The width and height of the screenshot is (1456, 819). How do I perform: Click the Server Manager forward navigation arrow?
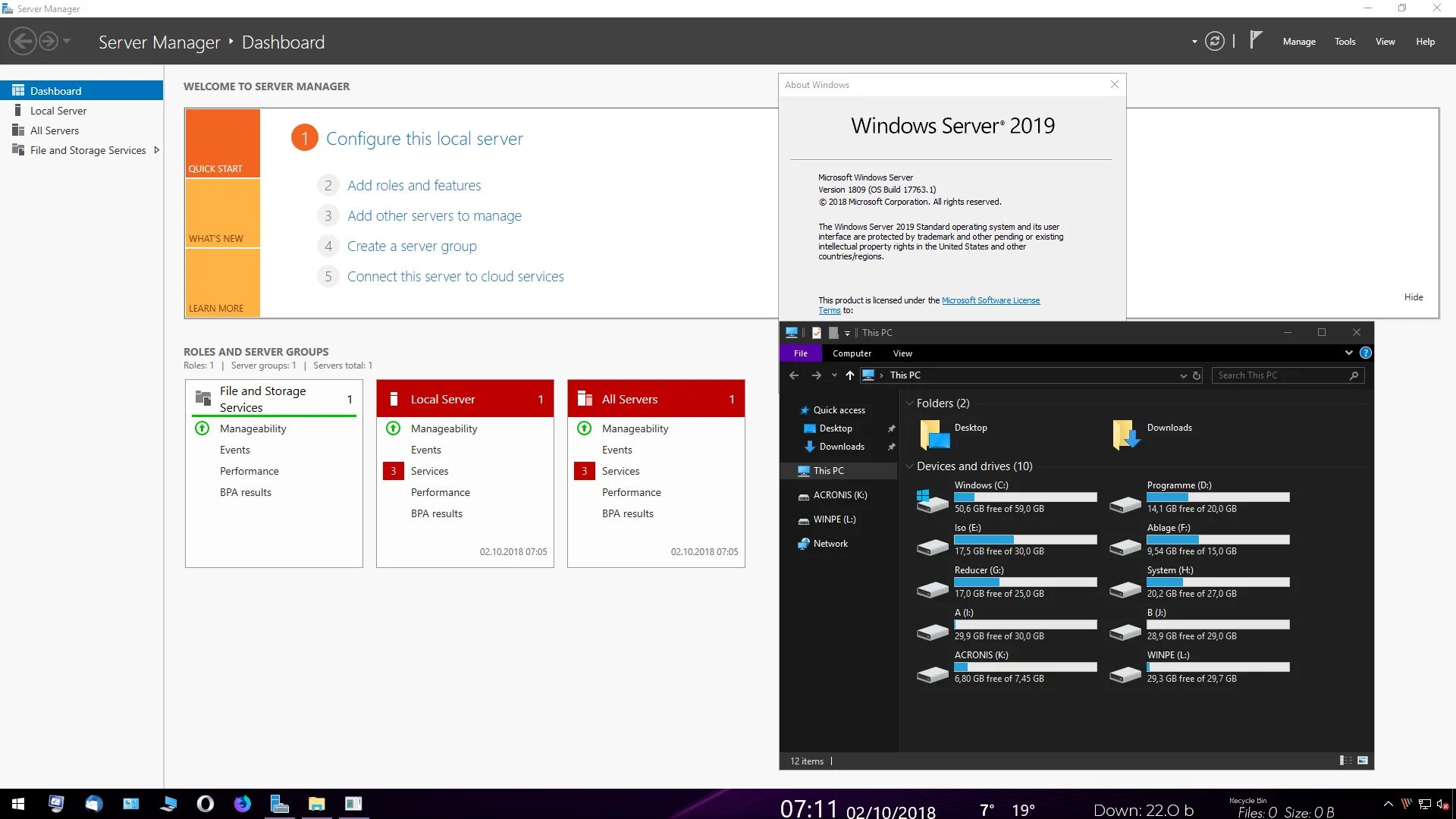click(49, 41)
